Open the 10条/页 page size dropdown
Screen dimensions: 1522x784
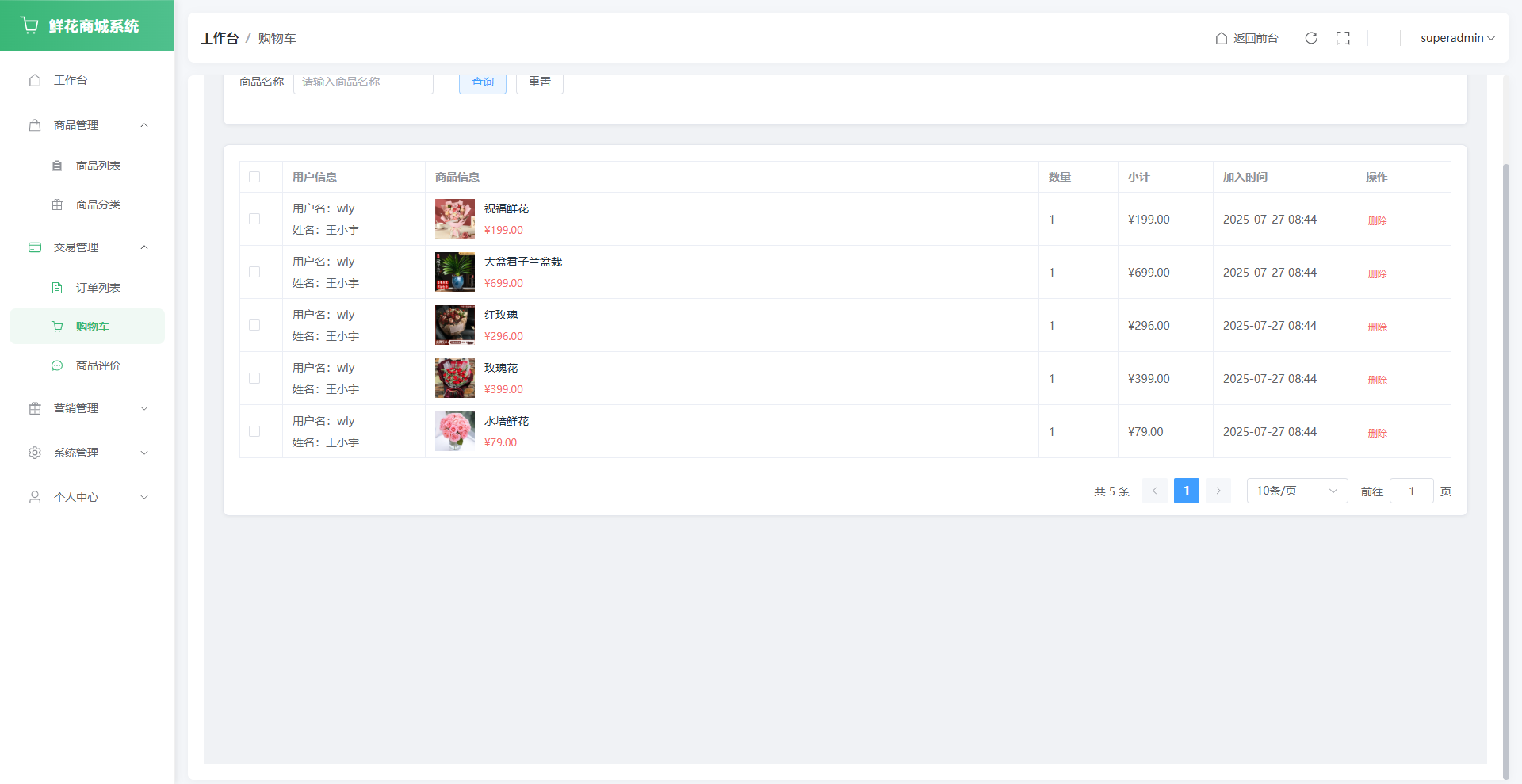tap(1296, 491)
